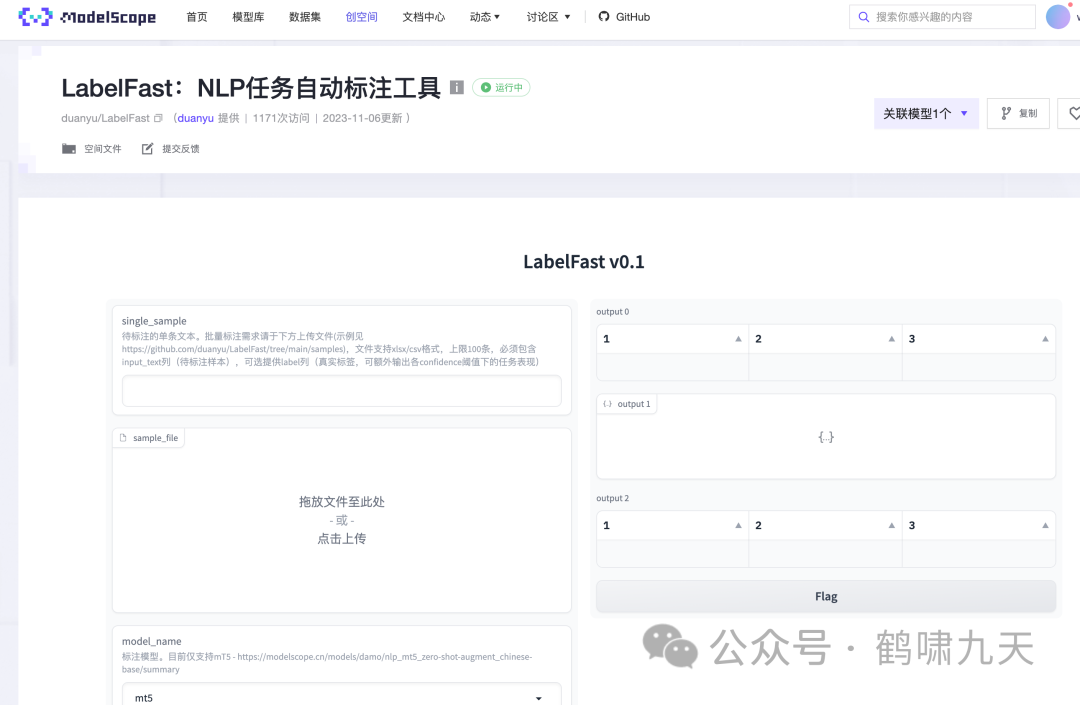The height and width of the screenshot is (705, 1080).
Task: Open the 首页 nav item
Action: click(197, 17)
